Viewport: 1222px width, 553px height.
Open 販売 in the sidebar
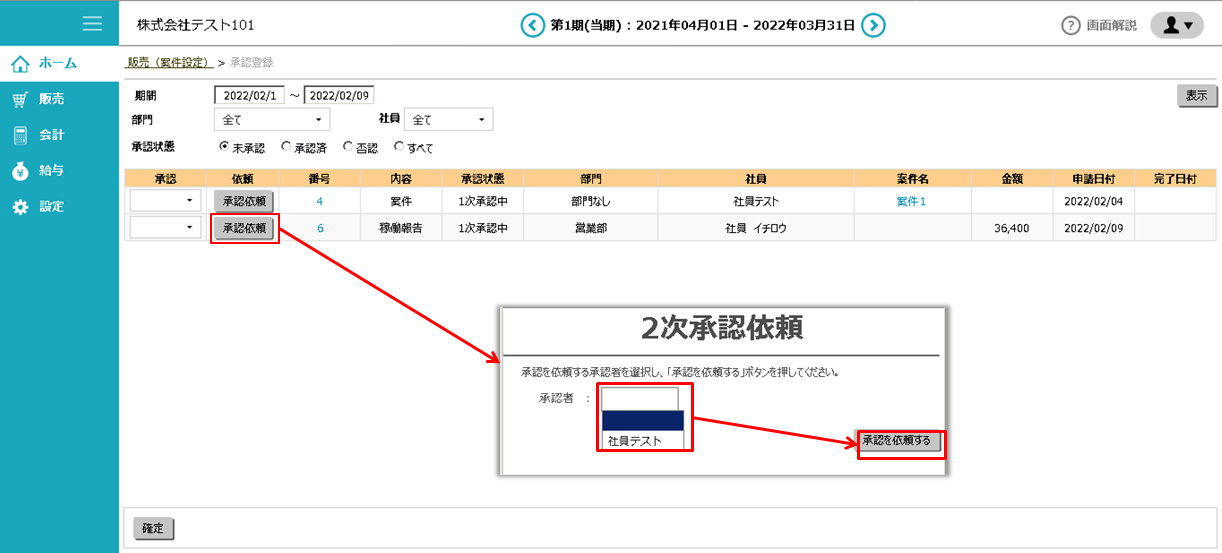51,99
